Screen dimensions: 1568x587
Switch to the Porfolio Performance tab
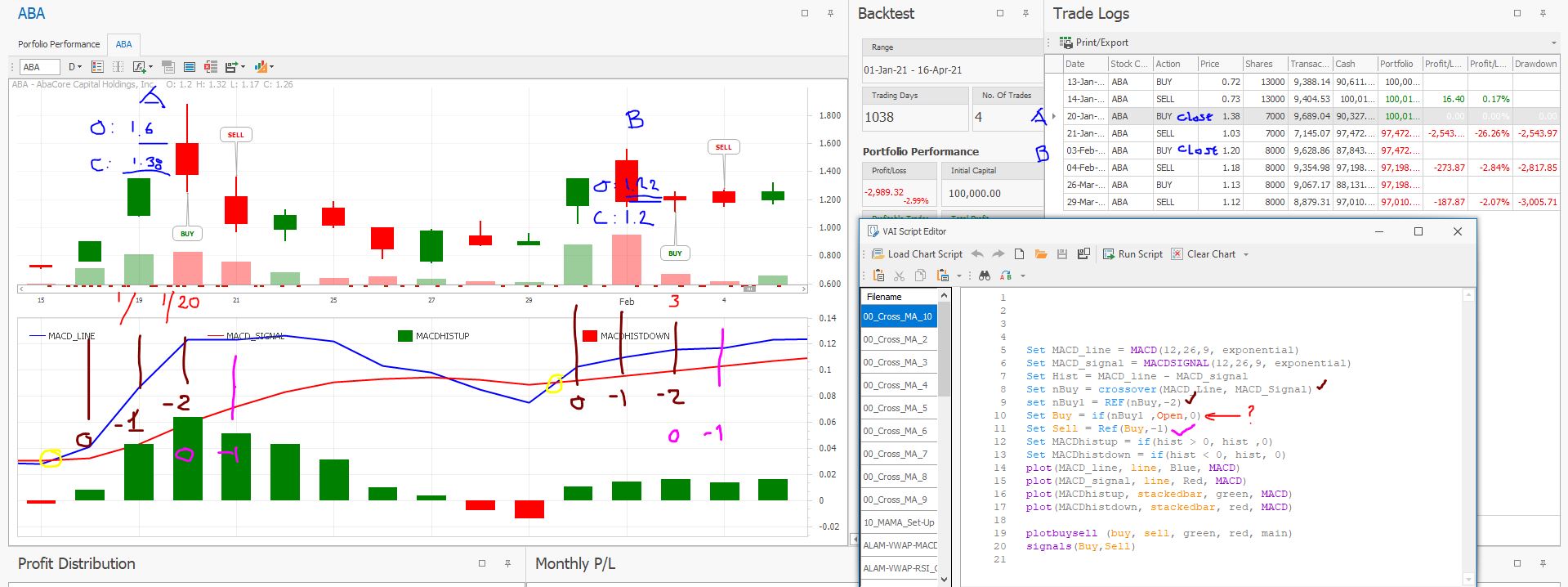(59, 44)
